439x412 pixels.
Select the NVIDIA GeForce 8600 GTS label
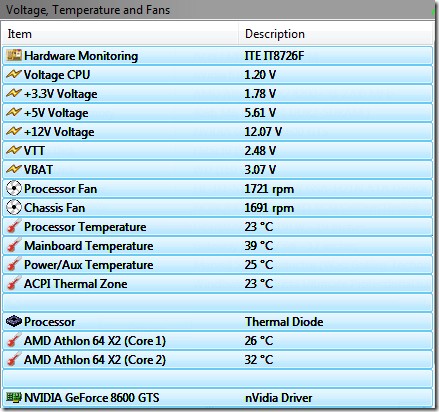tap(92, 398)
